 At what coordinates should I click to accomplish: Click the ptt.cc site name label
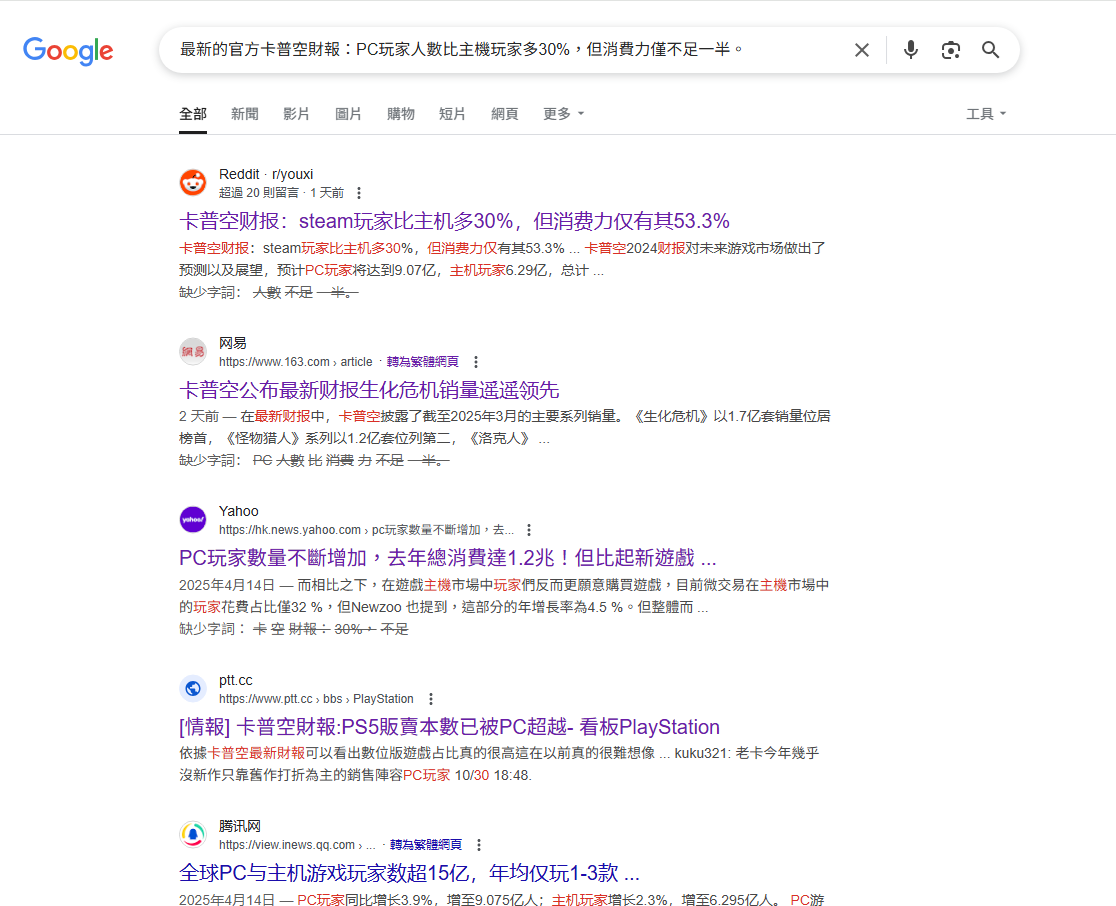[236, 680]
